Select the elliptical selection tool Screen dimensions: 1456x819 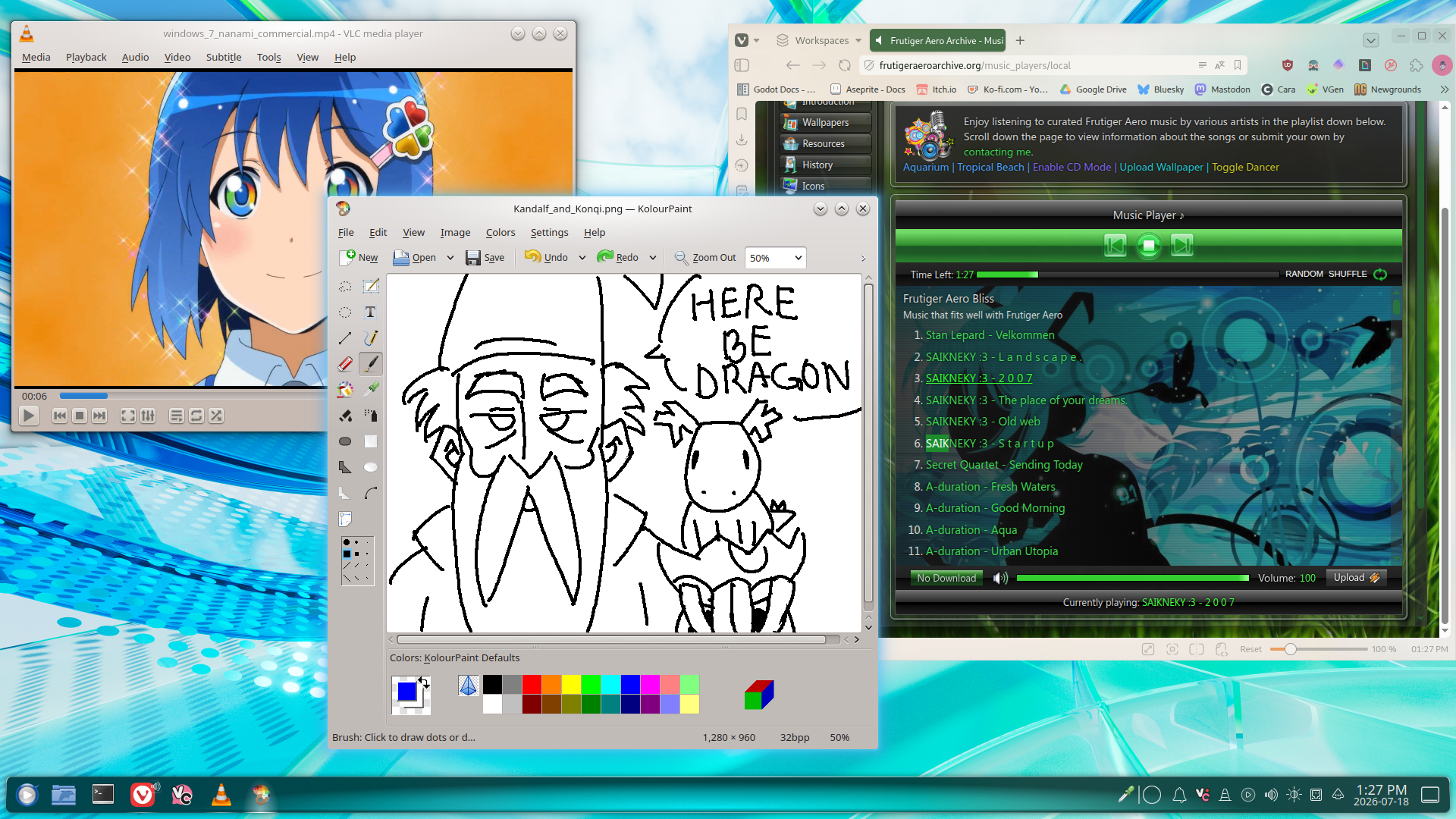pyautogui.click(x=345, y=312)
